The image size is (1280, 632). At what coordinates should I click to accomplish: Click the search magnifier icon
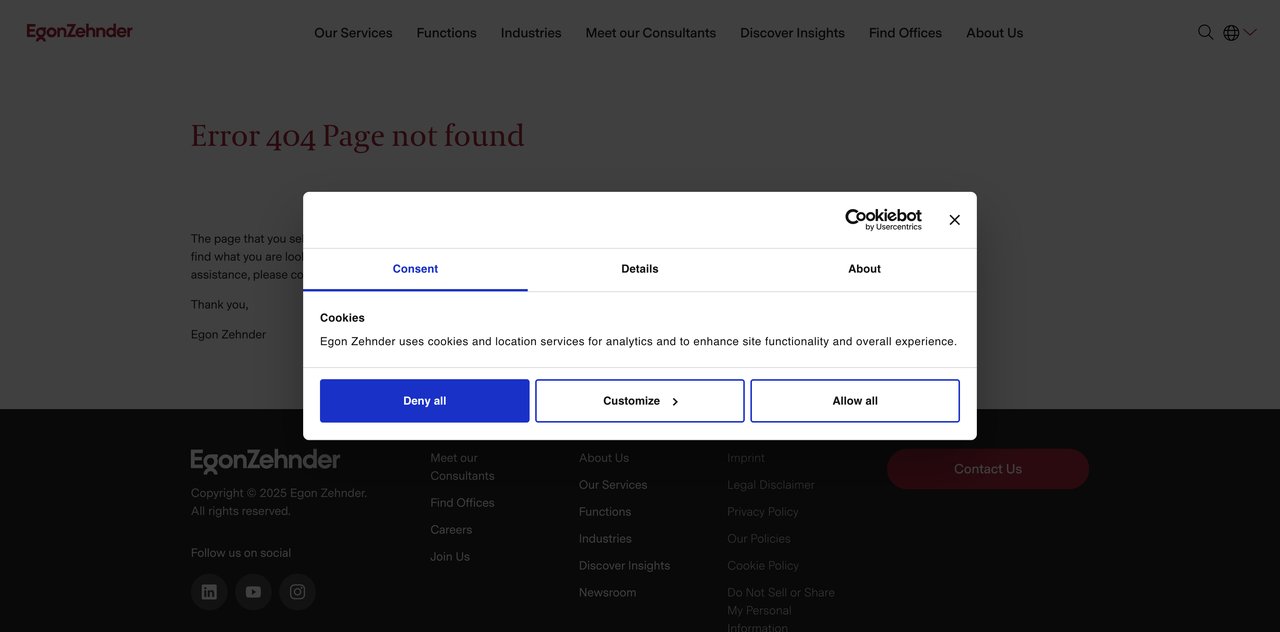point(1206,32)
